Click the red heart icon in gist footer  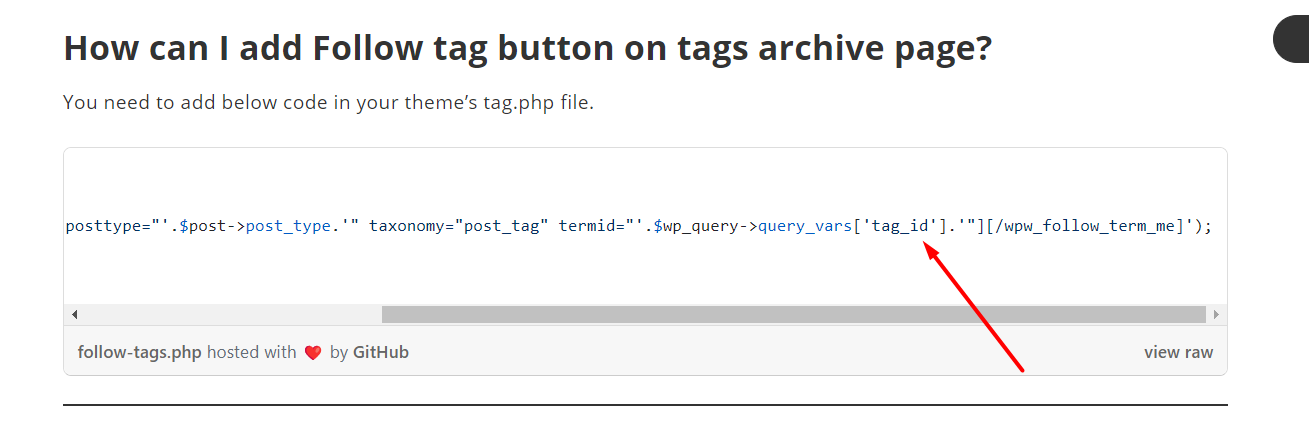(x=313, y=352)
